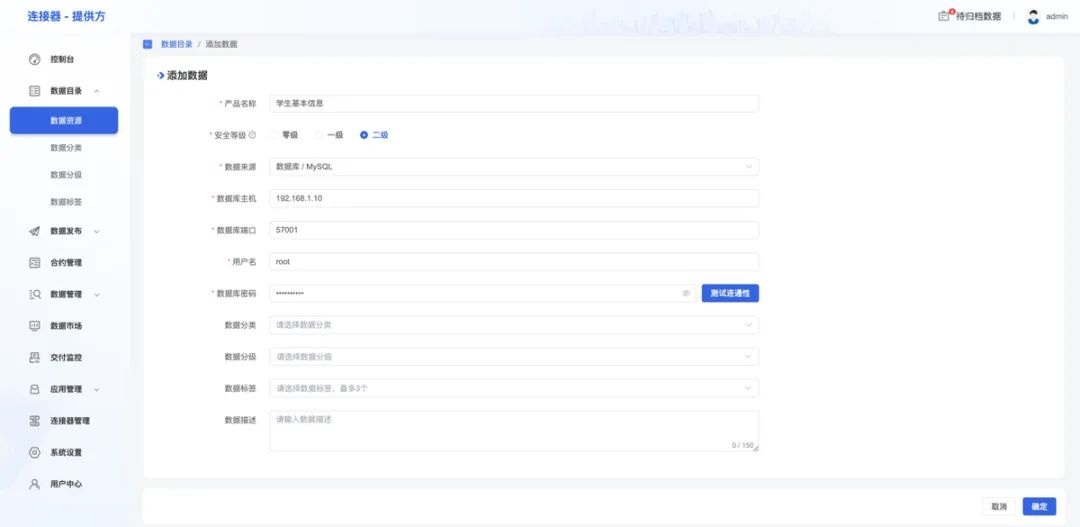
Task: Click the 连接器管理 connector icon
Action: click(34, 421)
